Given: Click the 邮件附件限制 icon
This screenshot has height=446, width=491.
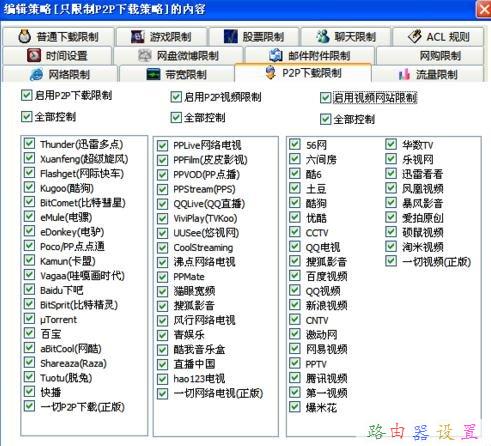Looking at the screenshot, I should [276, 55].
